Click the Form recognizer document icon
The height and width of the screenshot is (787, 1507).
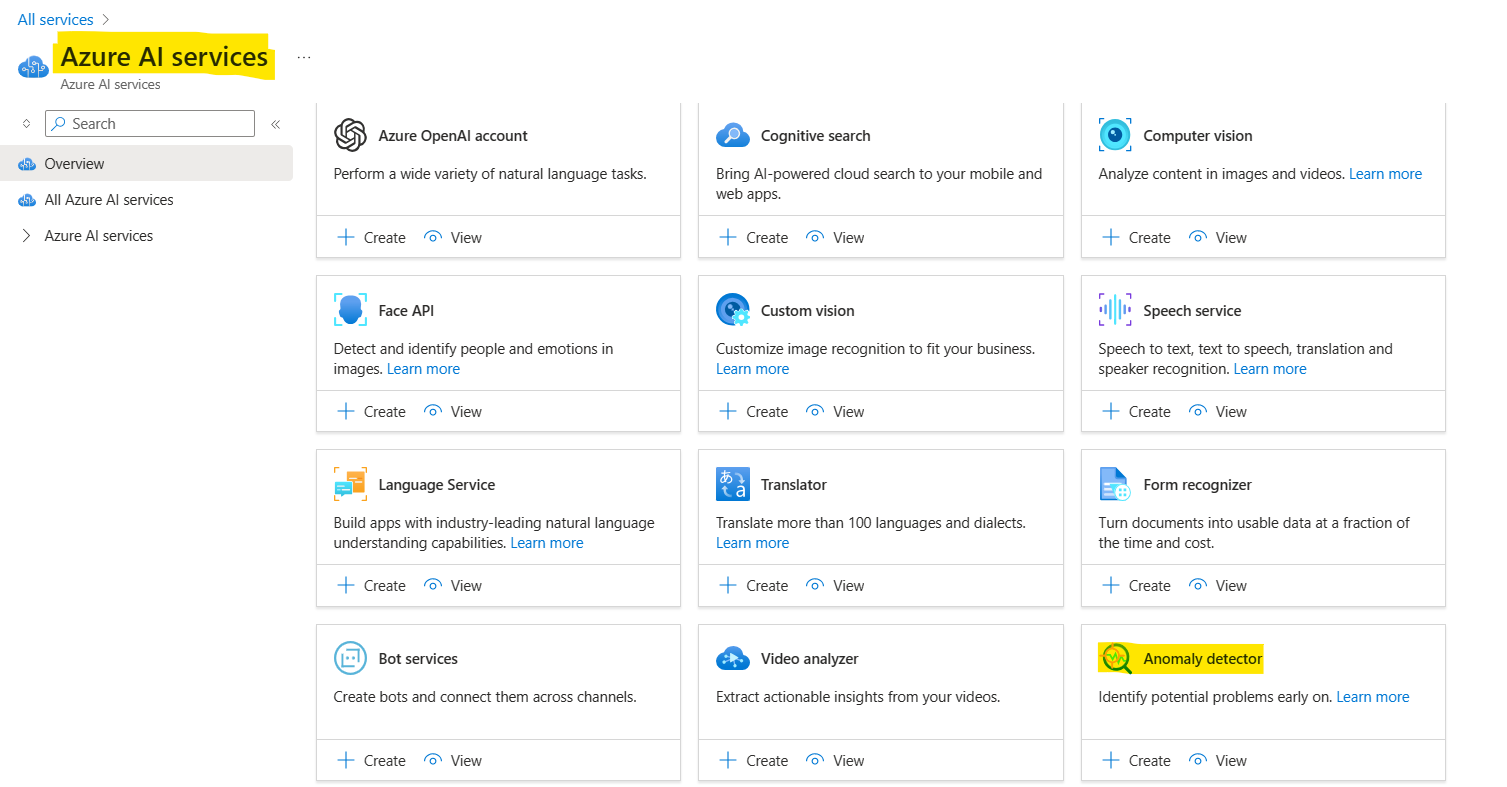point(1115,484)
